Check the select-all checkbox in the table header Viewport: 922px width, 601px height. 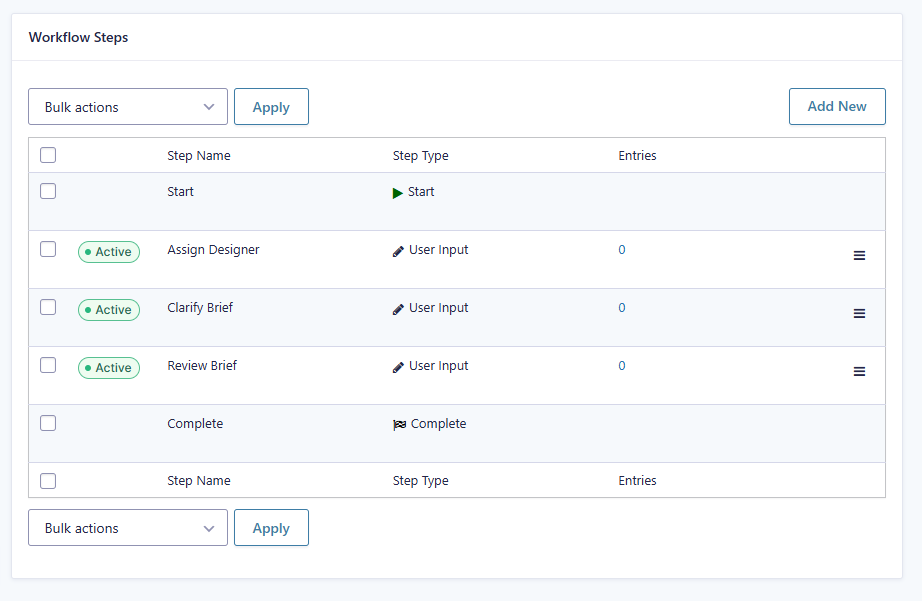coord(48,155)
